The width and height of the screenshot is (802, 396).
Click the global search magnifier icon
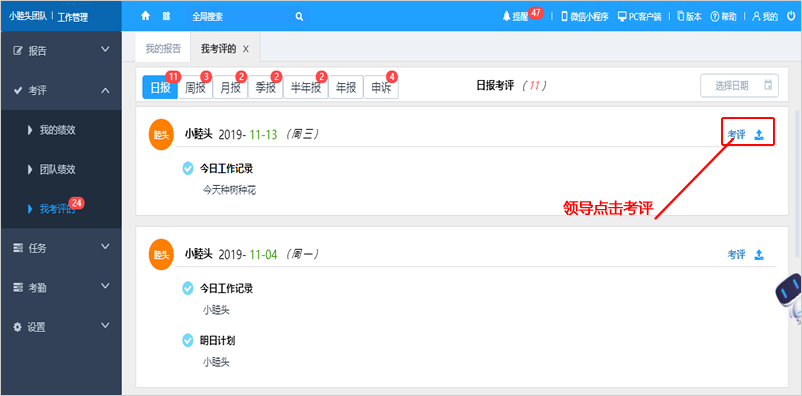[x=299, y=16]
